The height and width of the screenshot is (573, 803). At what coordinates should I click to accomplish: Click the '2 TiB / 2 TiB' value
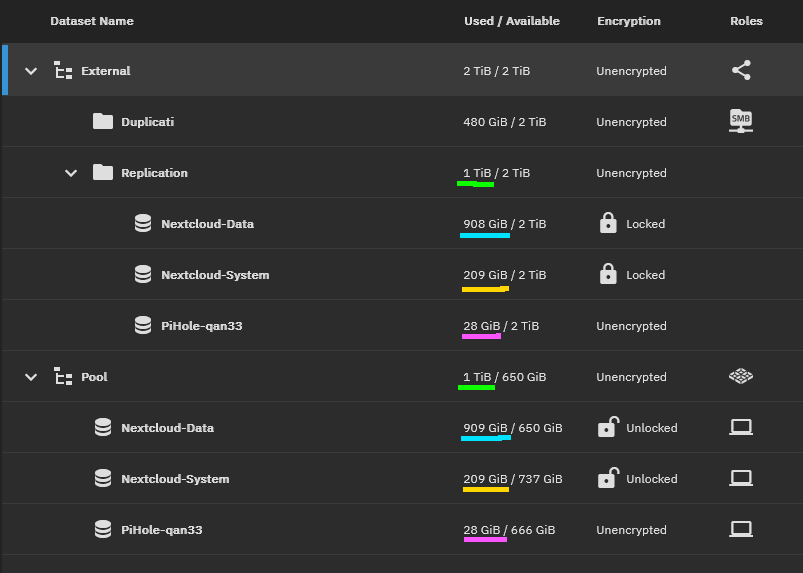click(x=497, y=71)
